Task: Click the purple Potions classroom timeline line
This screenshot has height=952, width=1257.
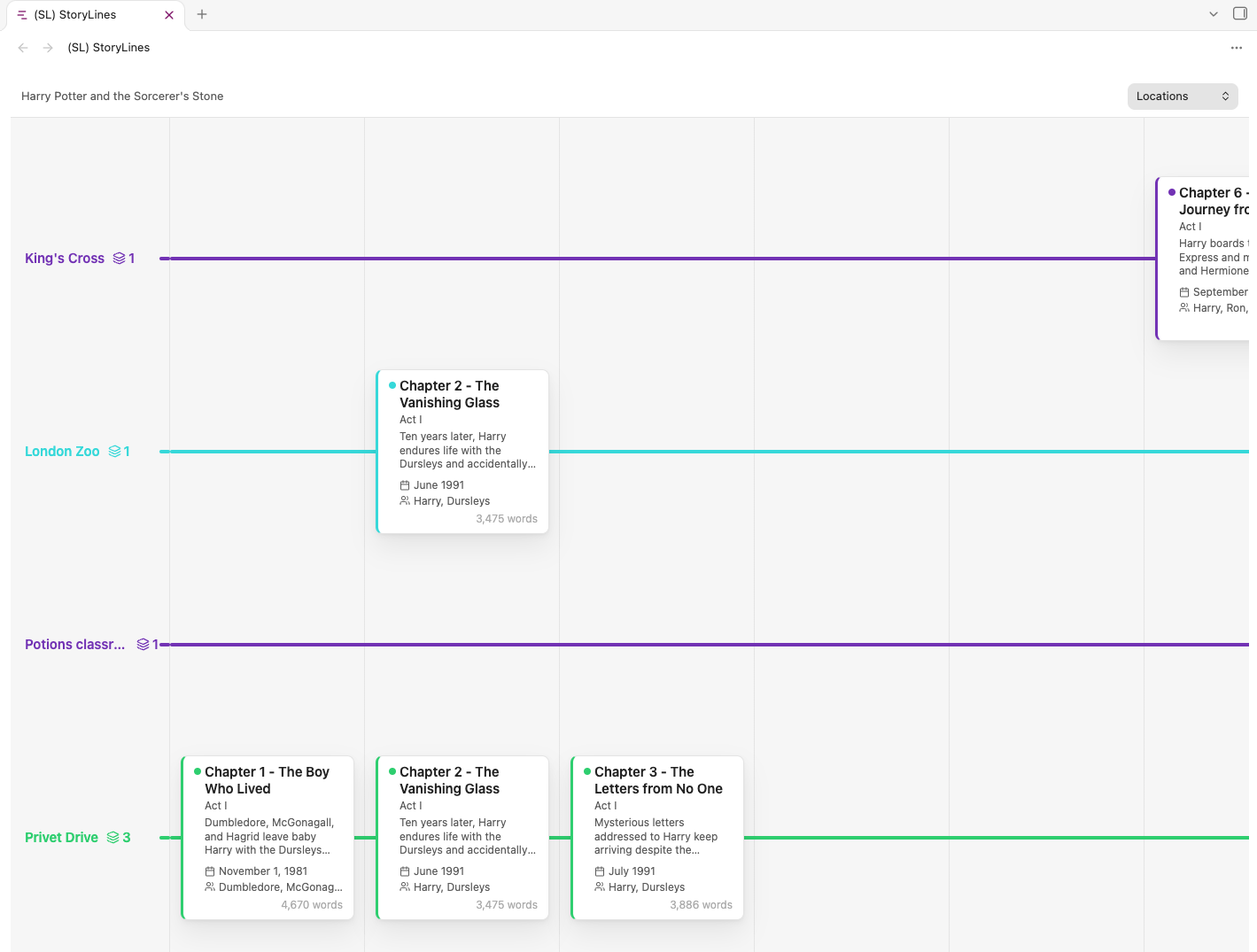Action: (709, 645)
